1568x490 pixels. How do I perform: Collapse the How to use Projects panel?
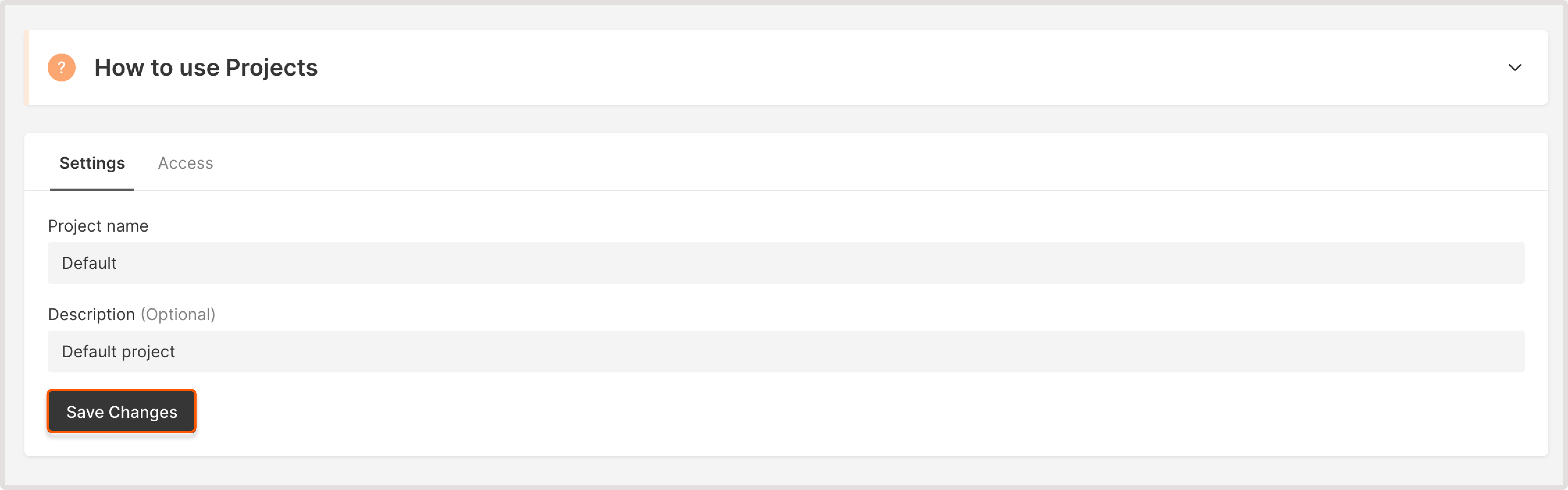pos(1516,68)
